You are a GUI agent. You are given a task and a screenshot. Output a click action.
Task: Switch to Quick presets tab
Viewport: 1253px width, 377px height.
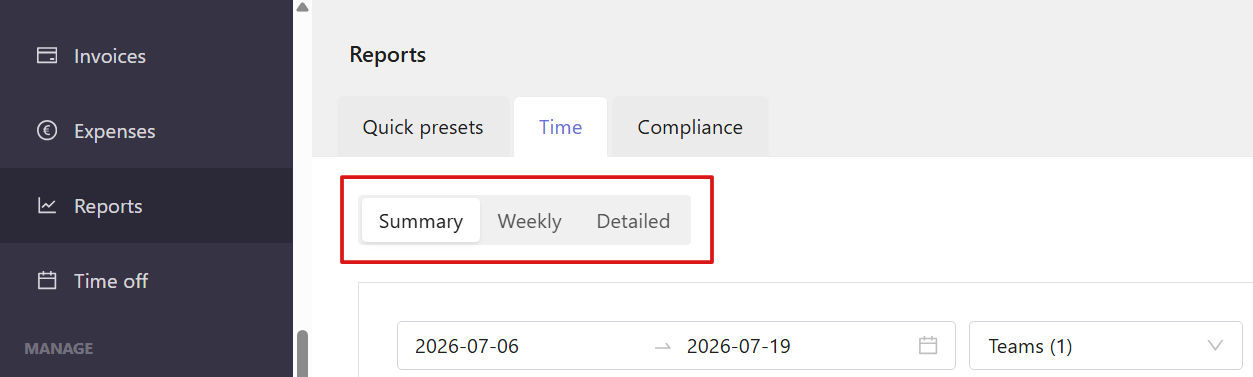click(423, 127)
